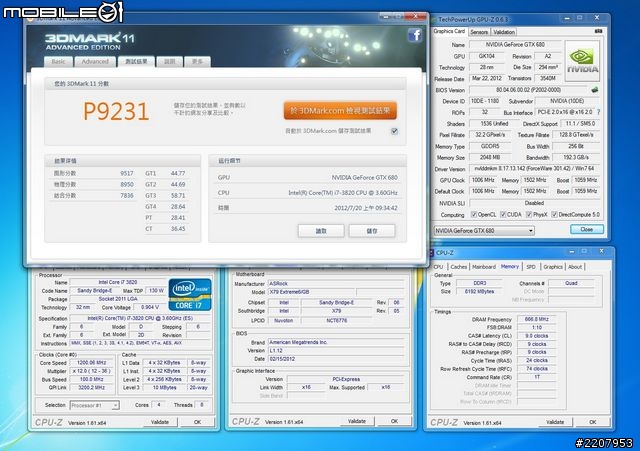Open the NVIDIA GeForce GTX 680 dropdown
Image resolution: width=640 pixels, height=451 pixels.
point(484,231)
